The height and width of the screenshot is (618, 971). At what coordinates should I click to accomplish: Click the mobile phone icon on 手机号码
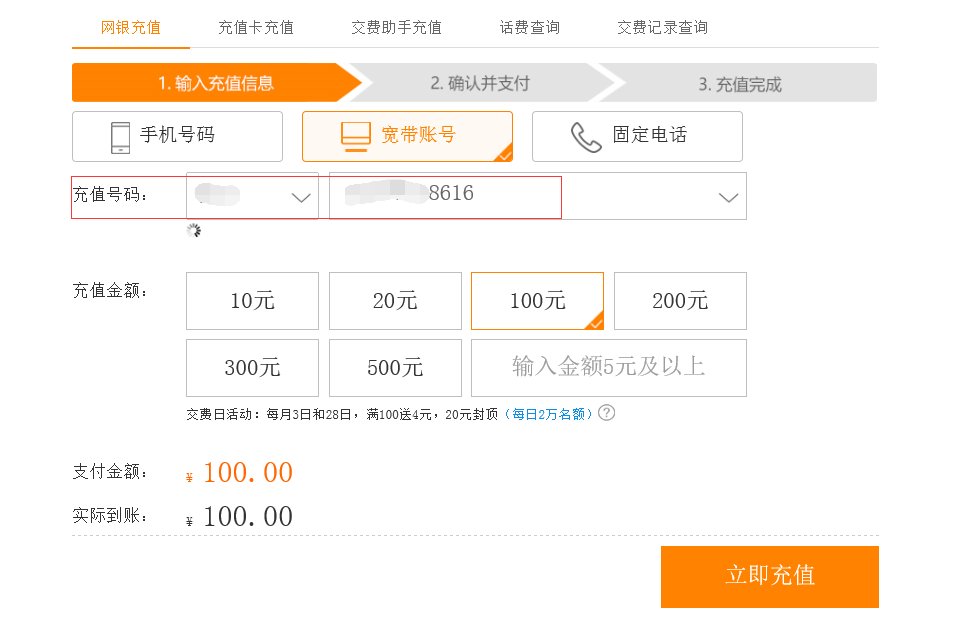pos(122,135)
